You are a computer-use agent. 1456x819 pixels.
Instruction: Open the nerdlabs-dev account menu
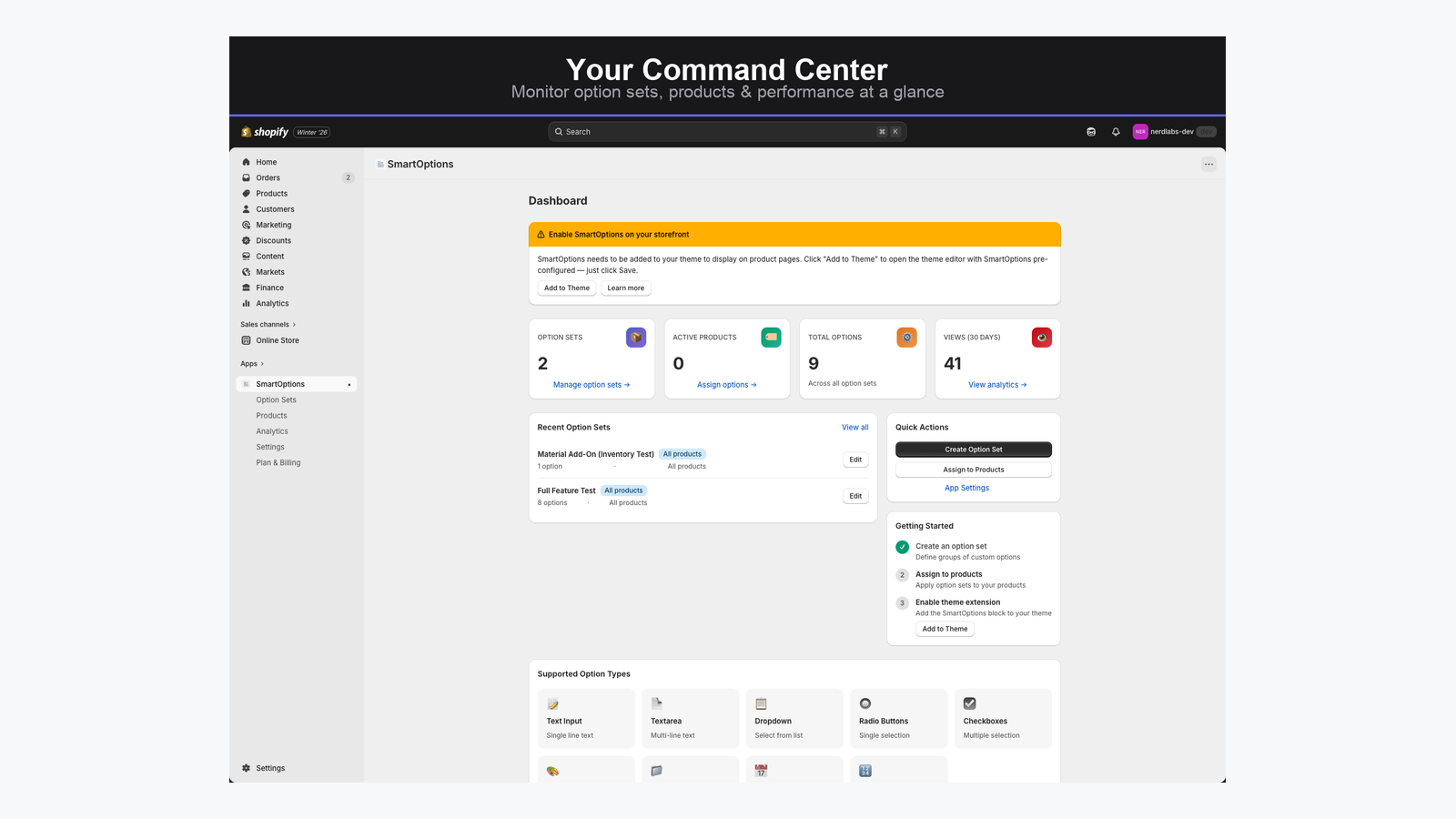click(x=1173, y=132)
